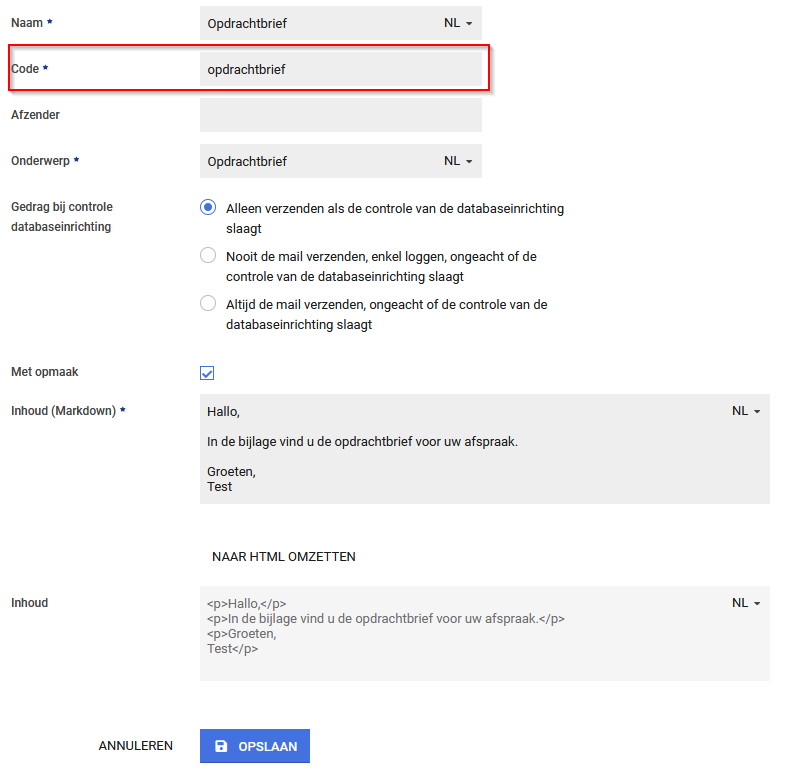Click into the Naam text field
The width and height of the screenshot is (789, 776).
(x=315, y=23)
